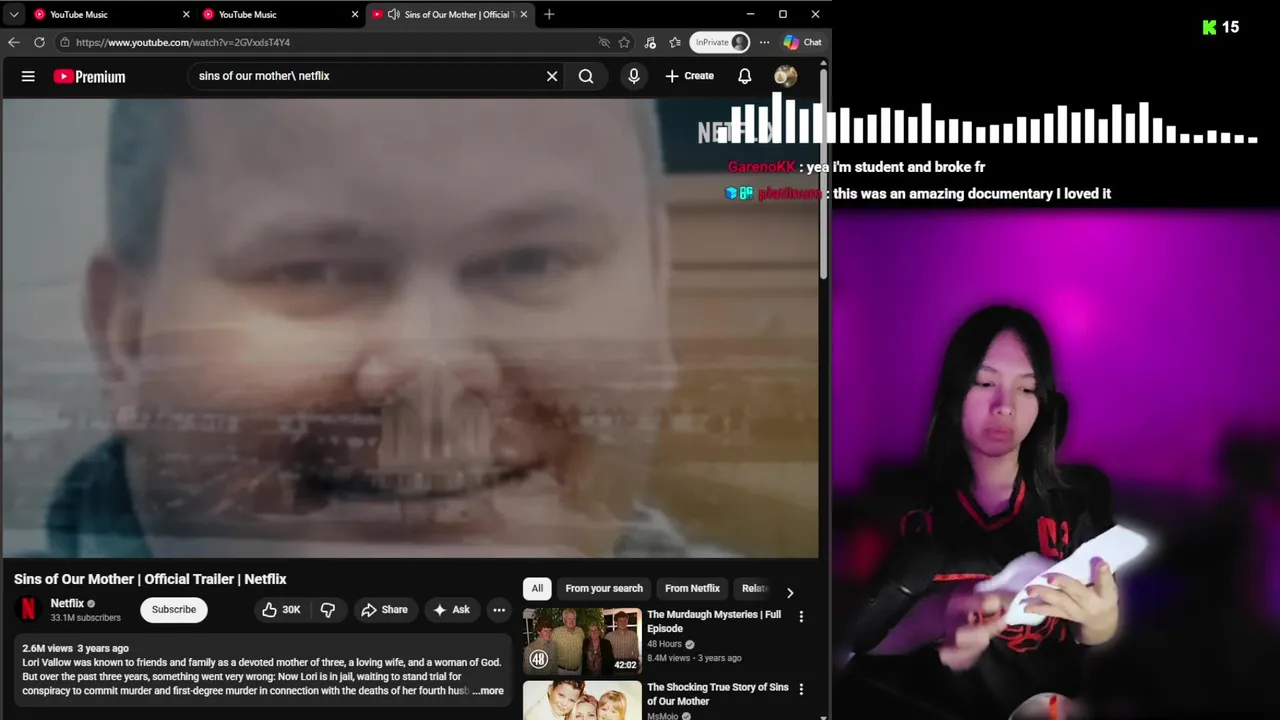This screenshot has width=1280, height=720.
Task: Subscribe to Netflix channel
Action: [174, 610]
